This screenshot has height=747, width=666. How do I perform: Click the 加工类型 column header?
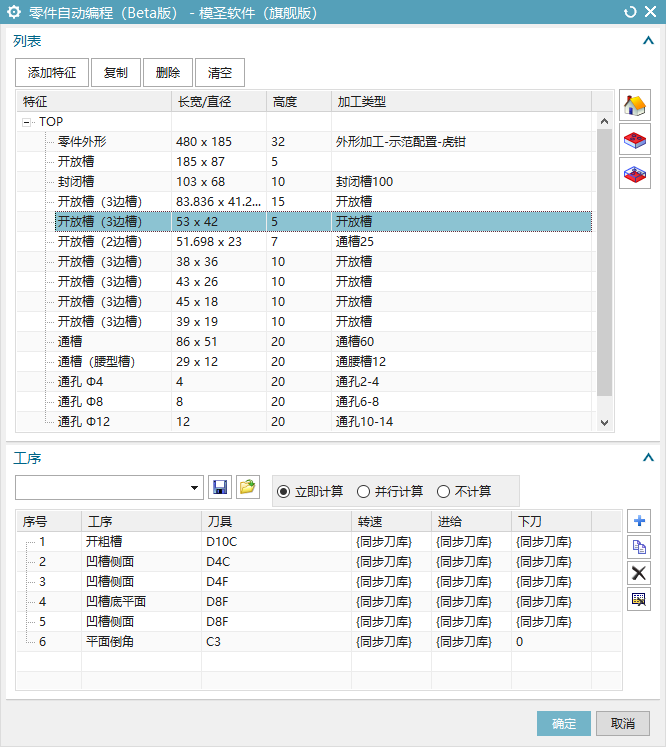[x=461, y=101]
